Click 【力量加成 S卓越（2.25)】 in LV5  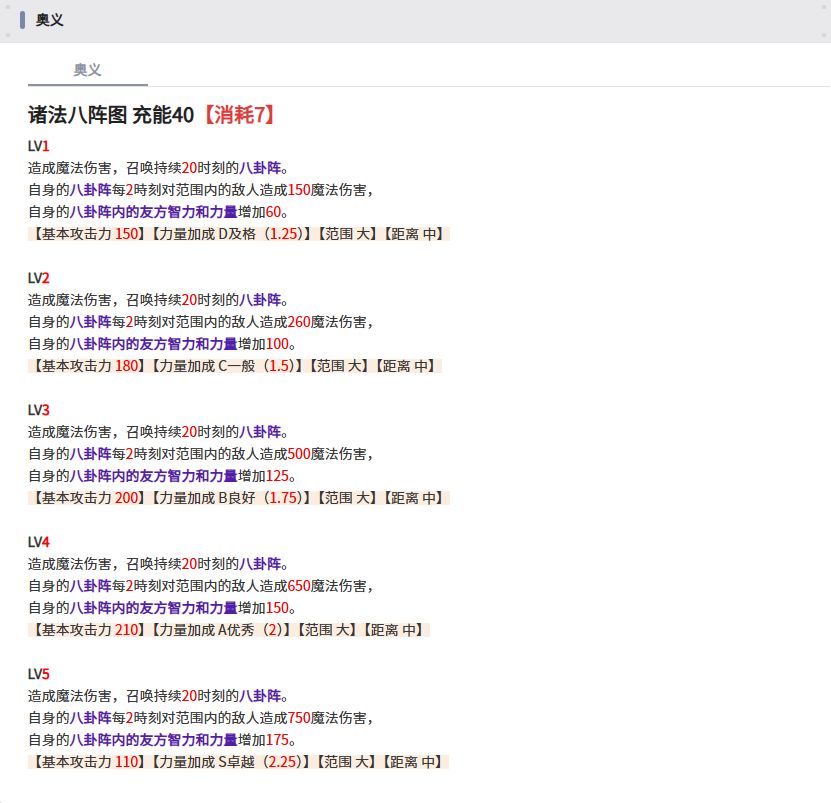click(230, 762)
